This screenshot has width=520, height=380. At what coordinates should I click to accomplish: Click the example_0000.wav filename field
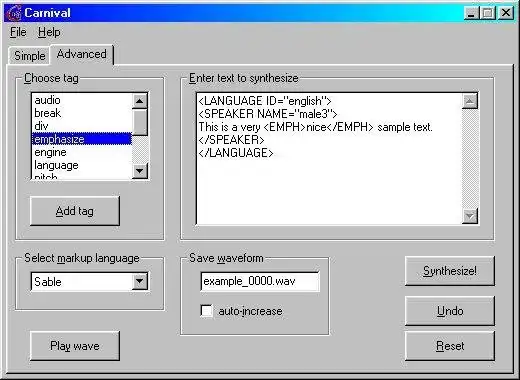coord(260,281)
